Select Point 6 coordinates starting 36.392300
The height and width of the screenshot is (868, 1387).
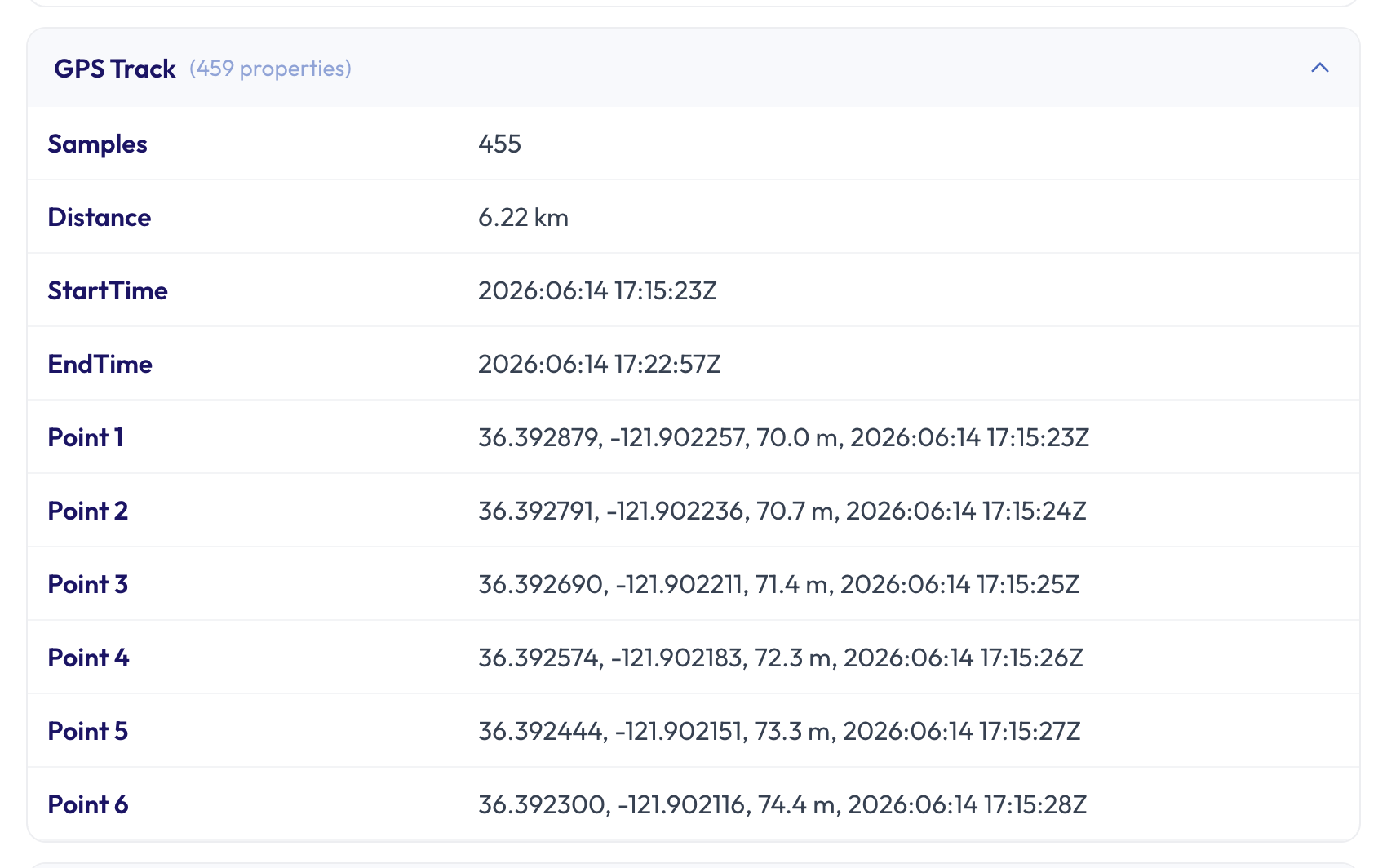pos(782,804)
